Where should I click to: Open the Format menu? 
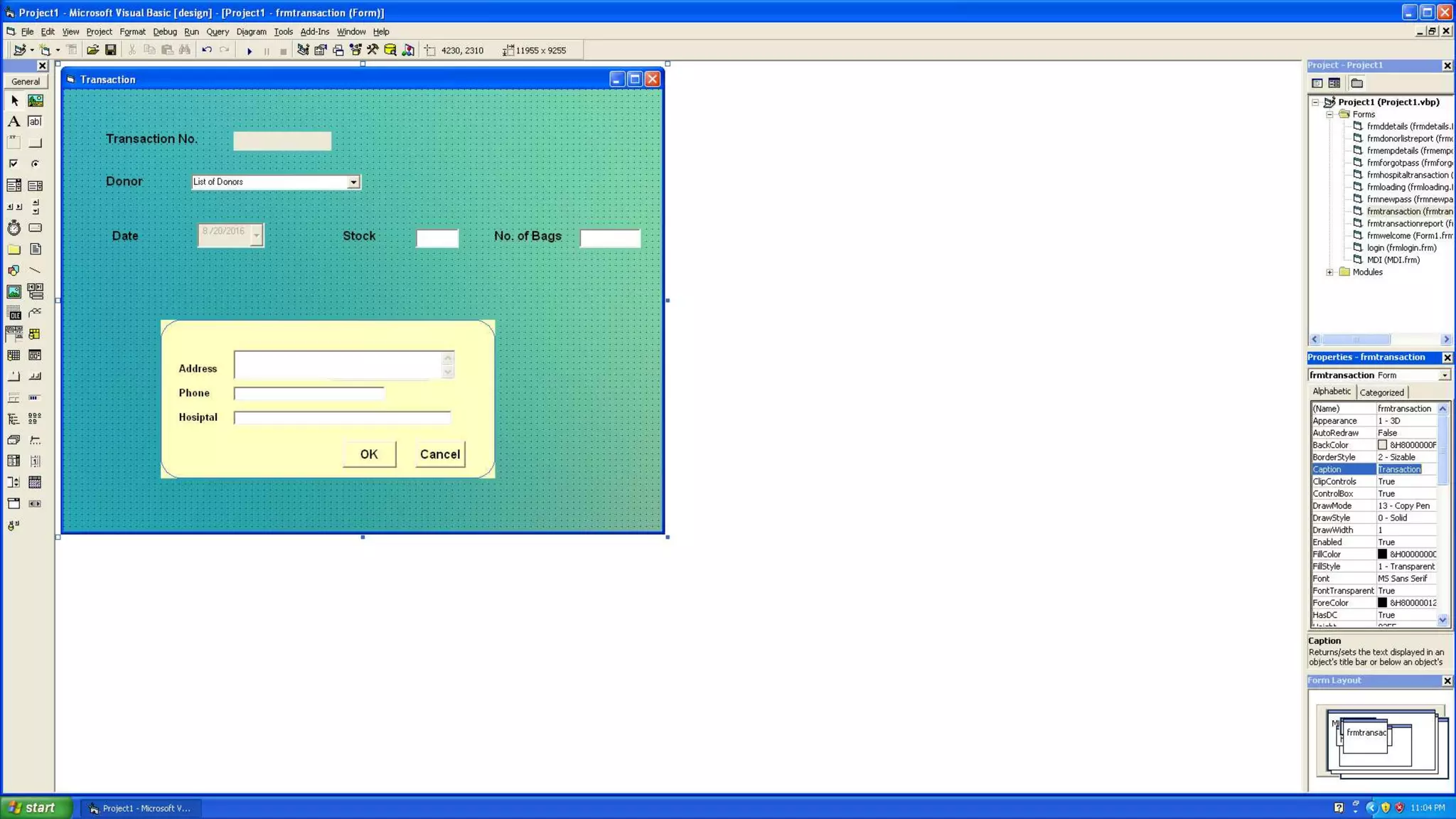tap(132, 32)
